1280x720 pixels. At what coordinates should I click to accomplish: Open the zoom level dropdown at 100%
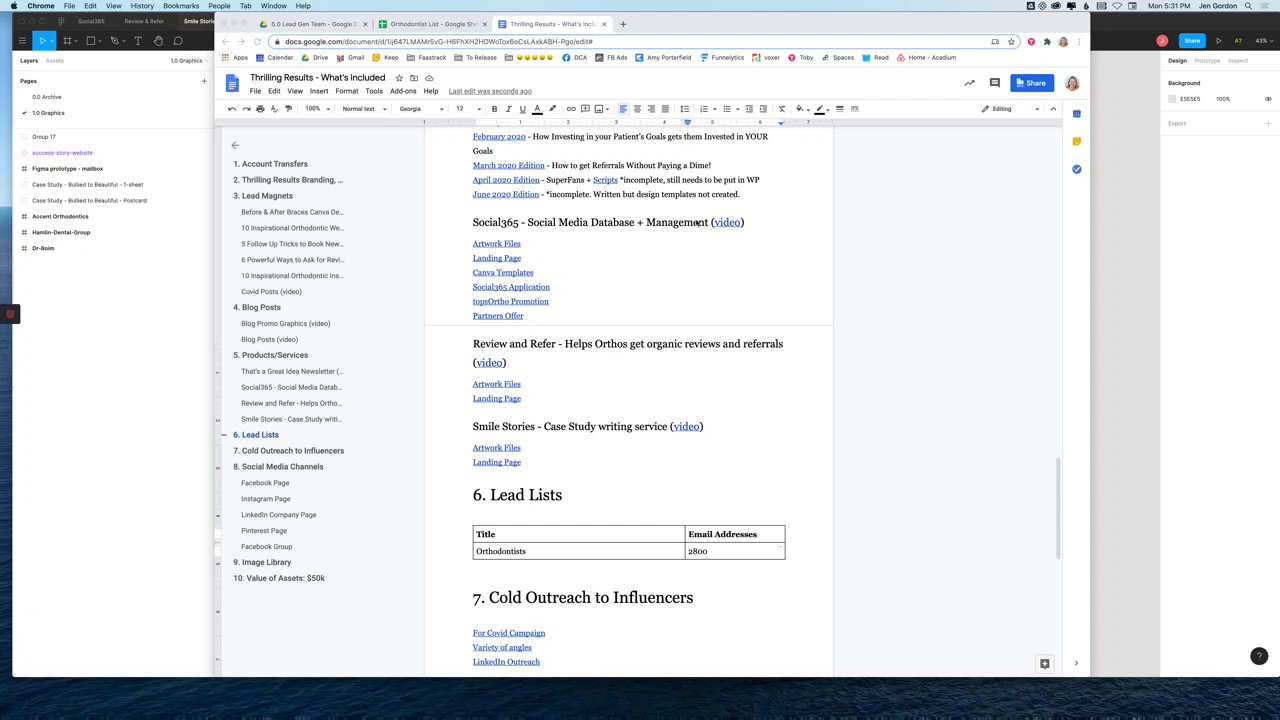tap(316, 109)
